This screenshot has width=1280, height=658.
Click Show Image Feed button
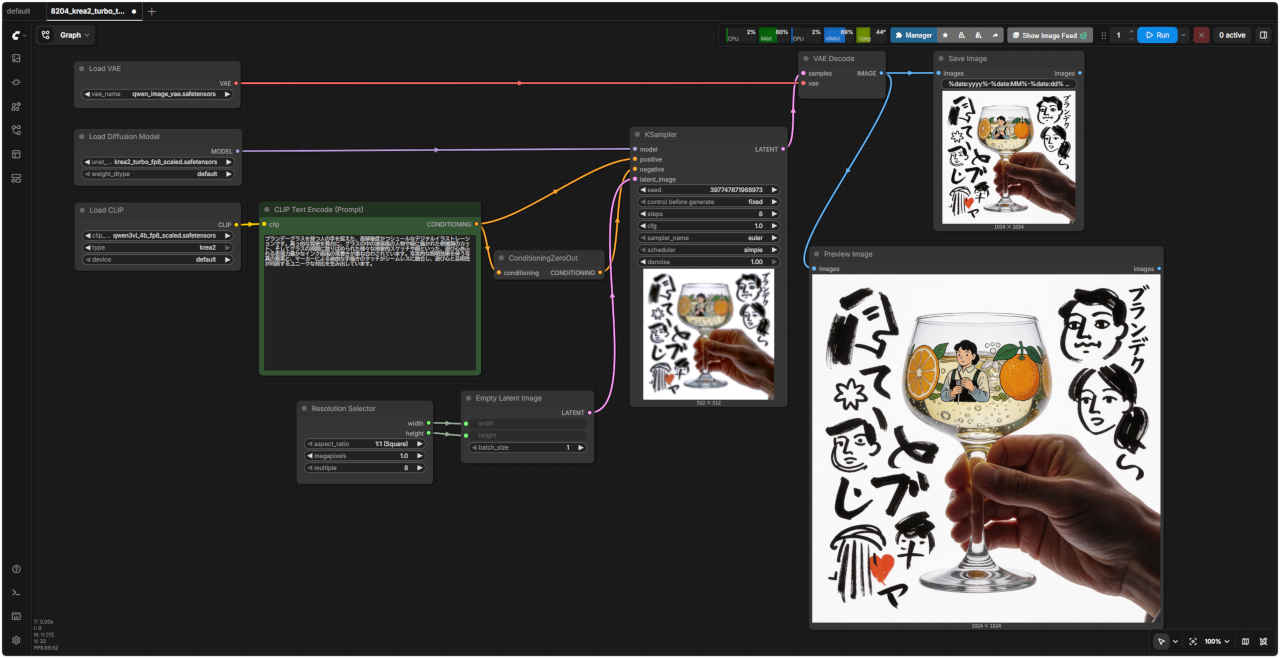[1049, 35]
